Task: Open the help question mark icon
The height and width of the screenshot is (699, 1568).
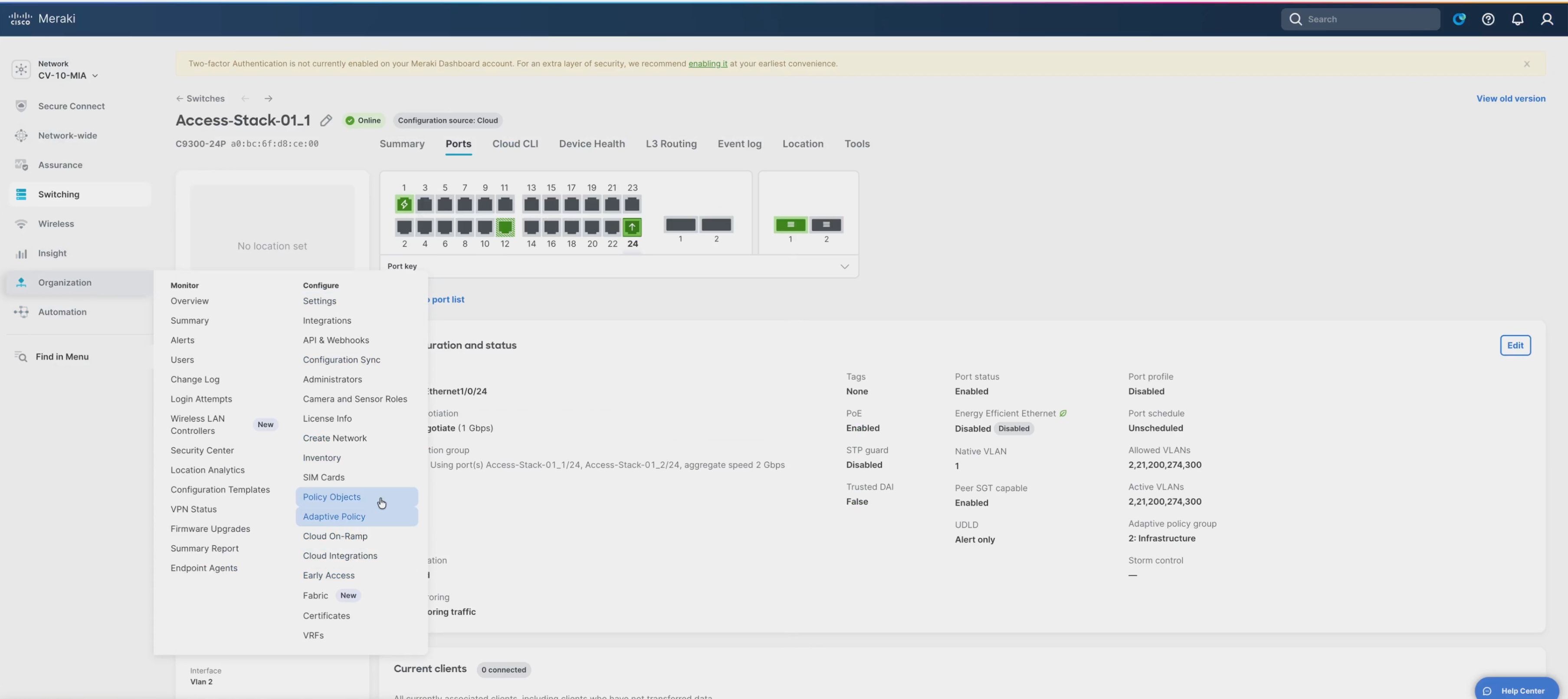Action: (x=1488, y=19)
